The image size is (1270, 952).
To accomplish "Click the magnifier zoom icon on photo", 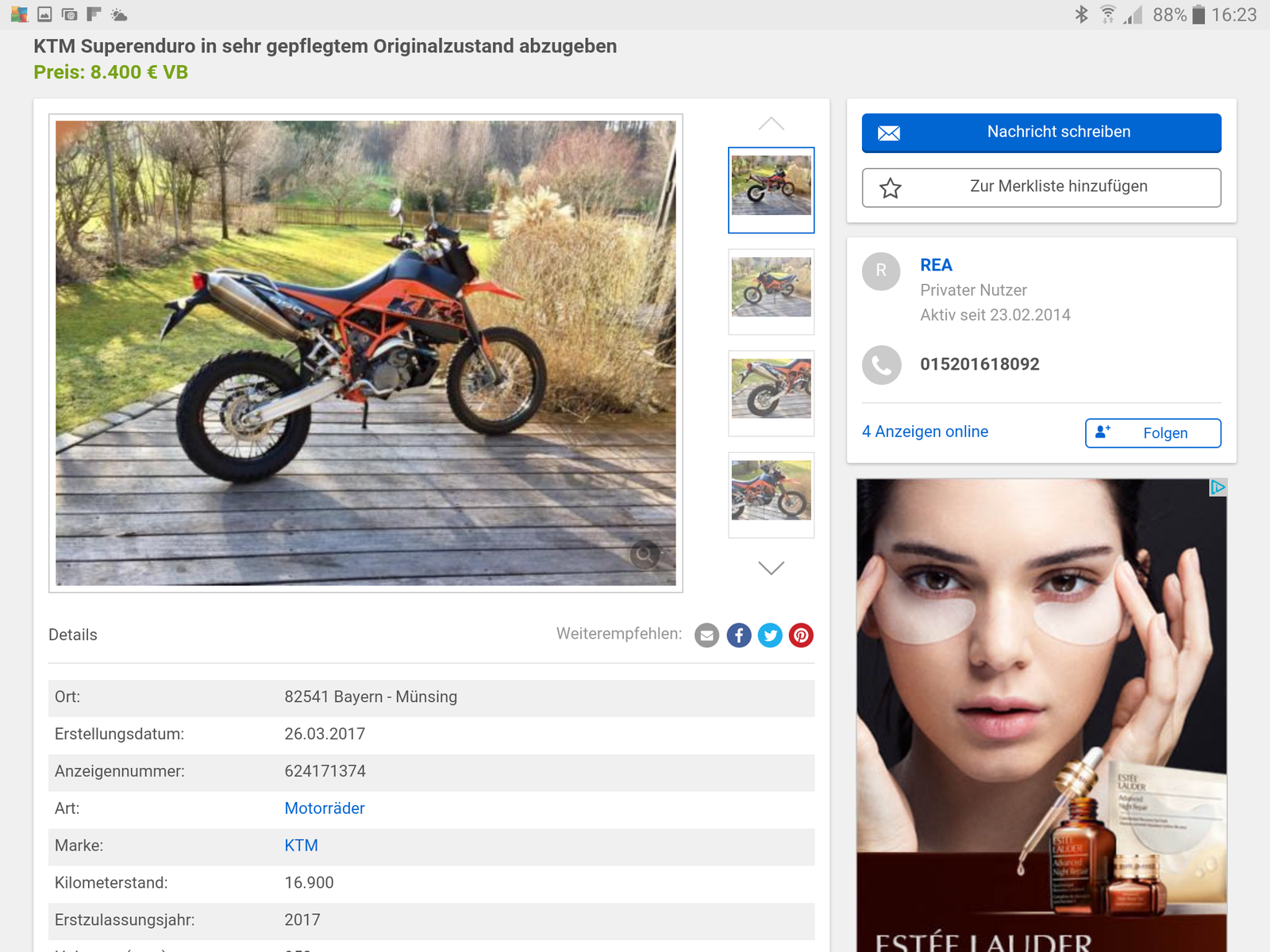I will click(x=645, y=554).
